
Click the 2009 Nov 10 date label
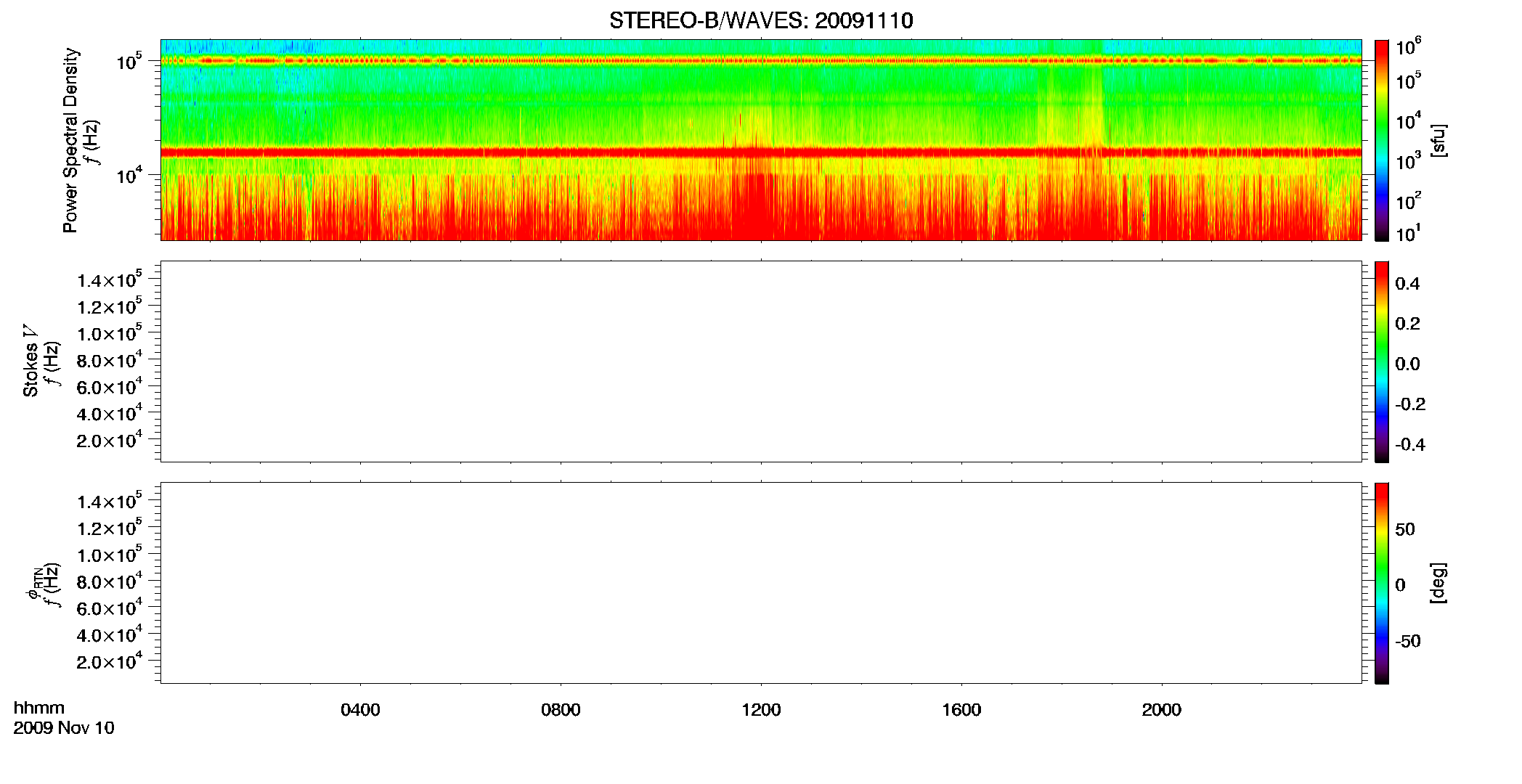click(64, 728)
